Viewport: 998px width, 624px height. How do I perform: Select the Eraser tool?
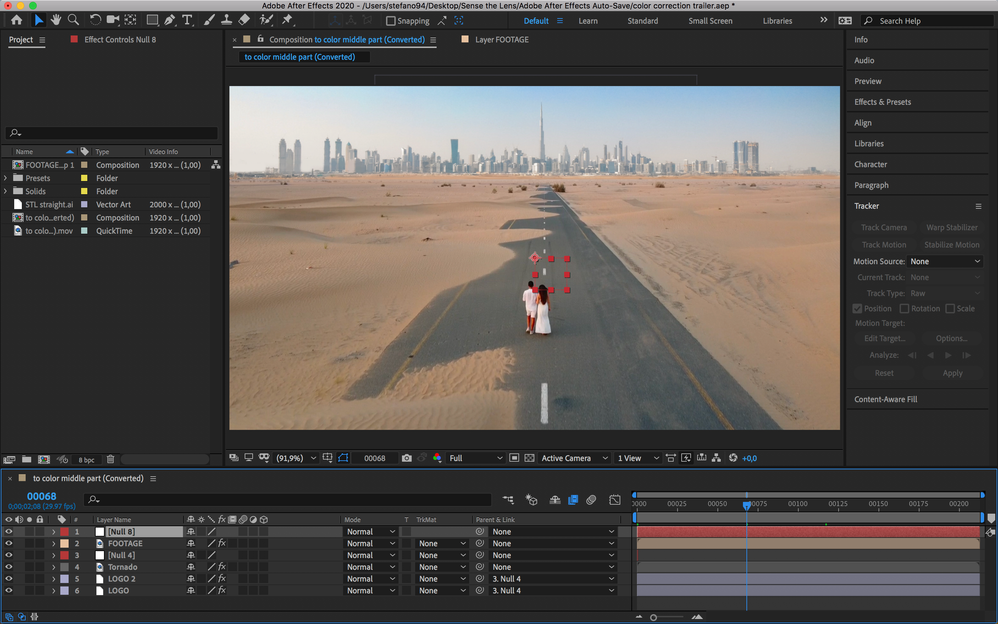[245, 20]
